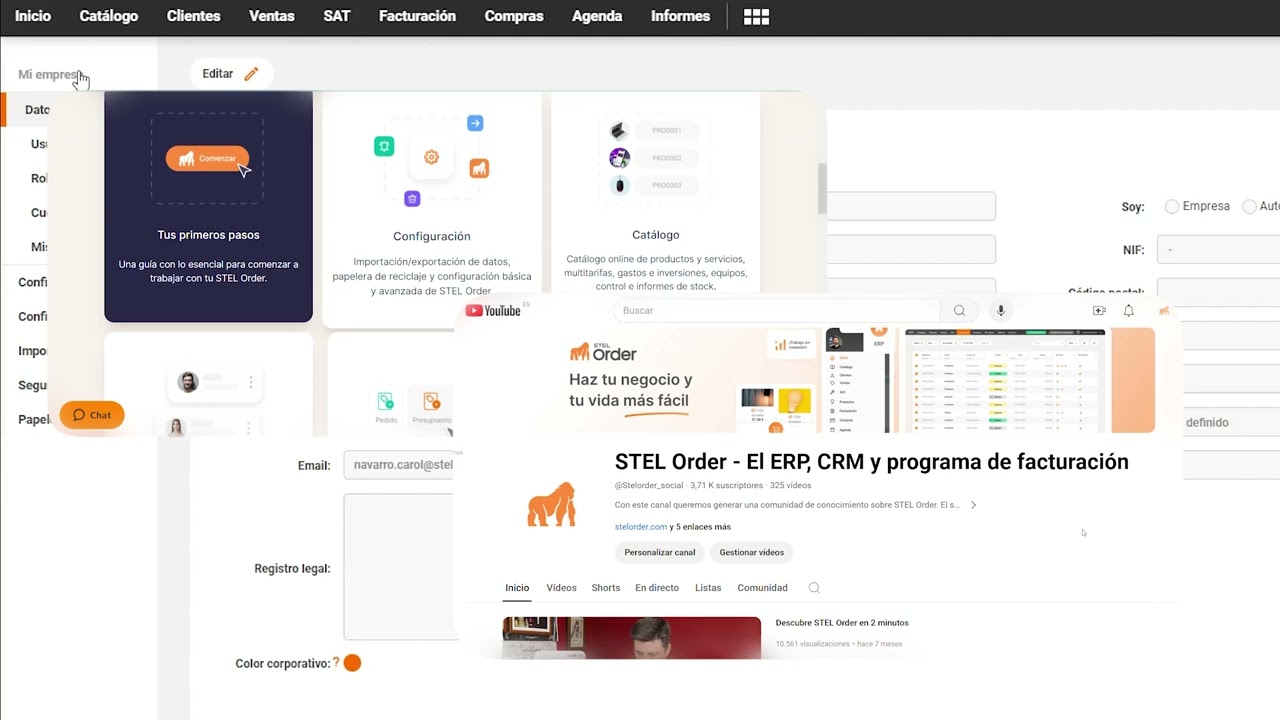Click the YouTube account avatar icon
The image size is (1280, 720).
pos(1164,311)
